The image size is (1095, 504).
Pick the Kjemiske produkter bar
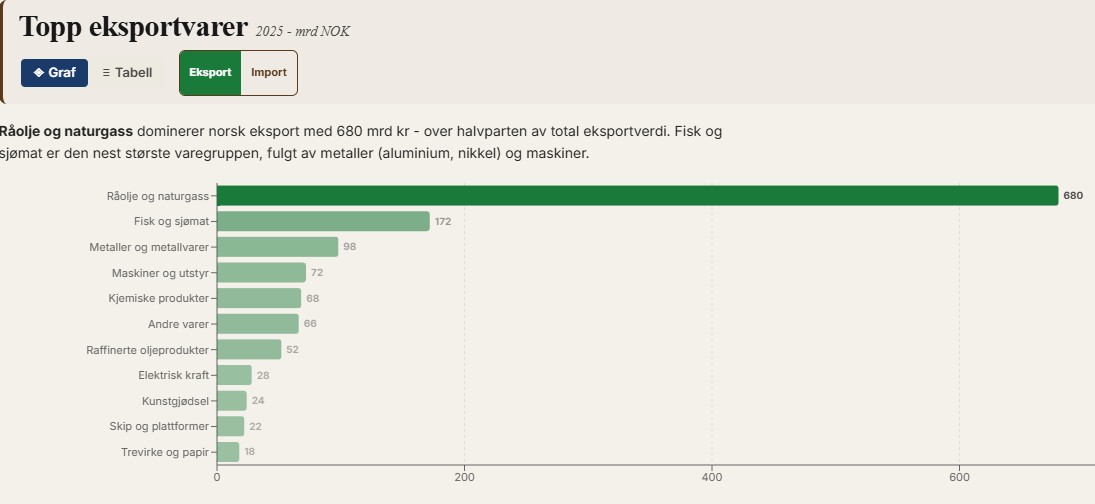[x=259, y=298]
